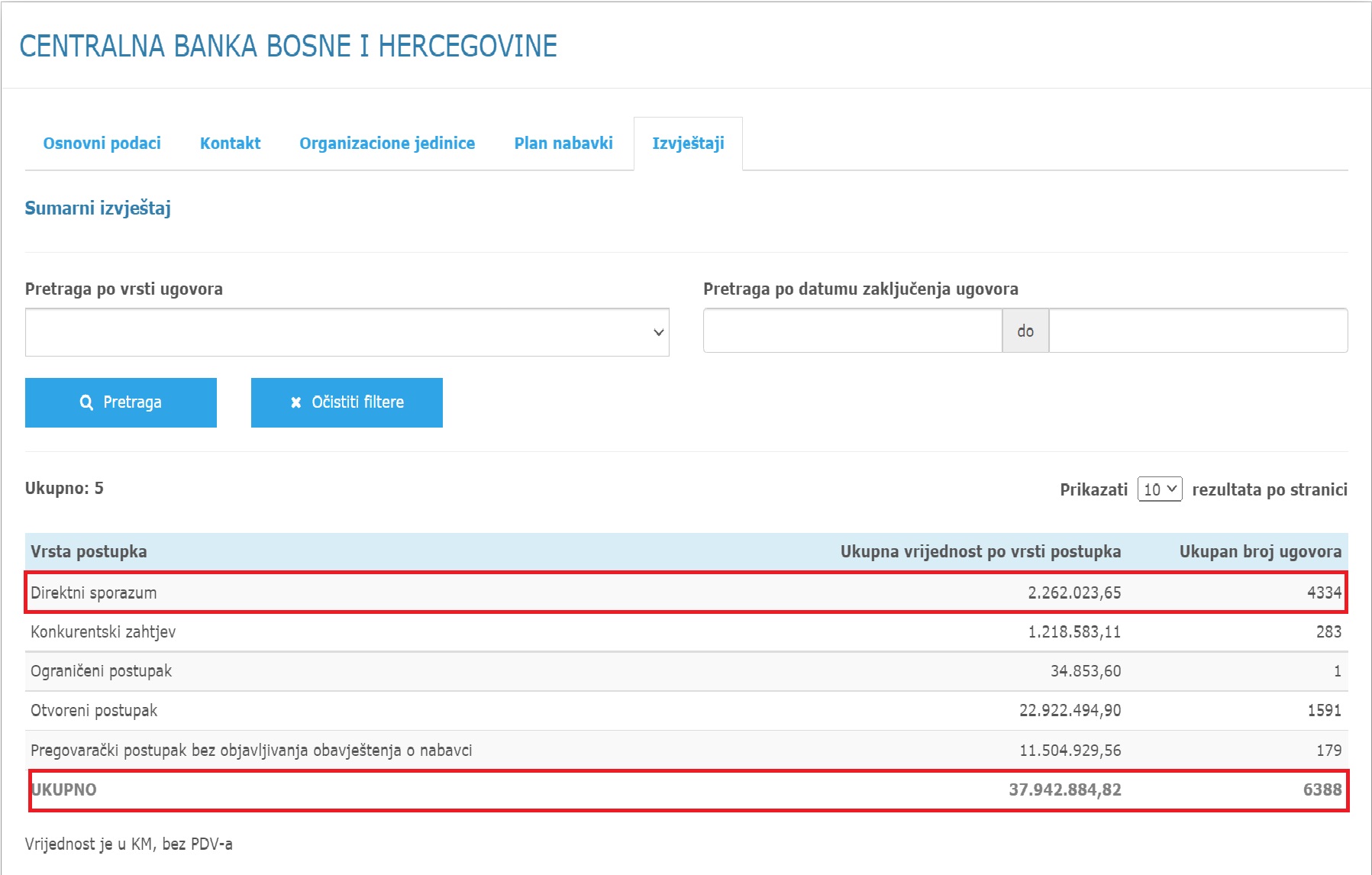
Task: Click contract count 179
Action: point(1328,750)
